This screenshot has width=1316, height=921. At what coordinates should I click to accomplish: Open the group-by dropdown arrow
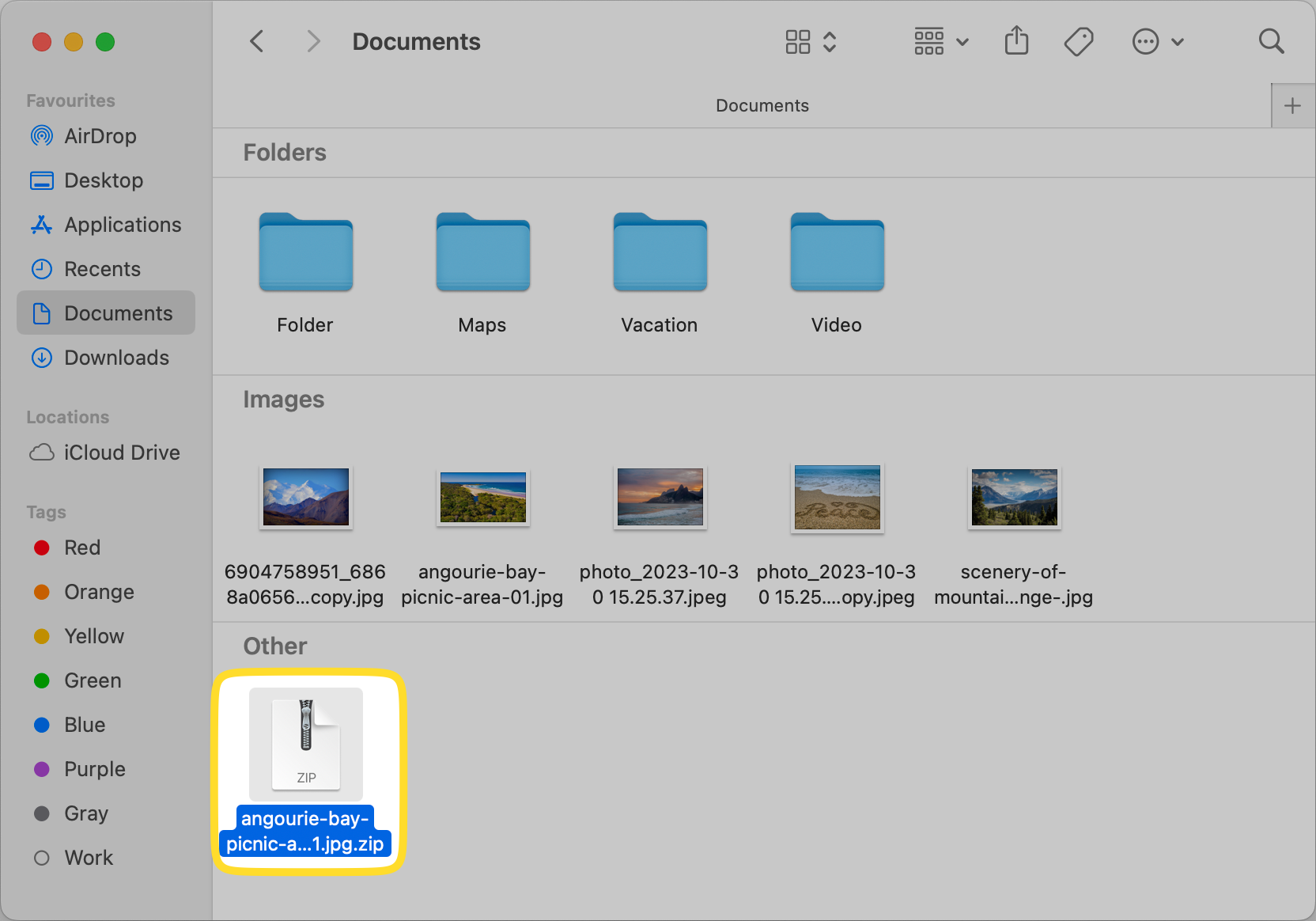tap(962, 42)
